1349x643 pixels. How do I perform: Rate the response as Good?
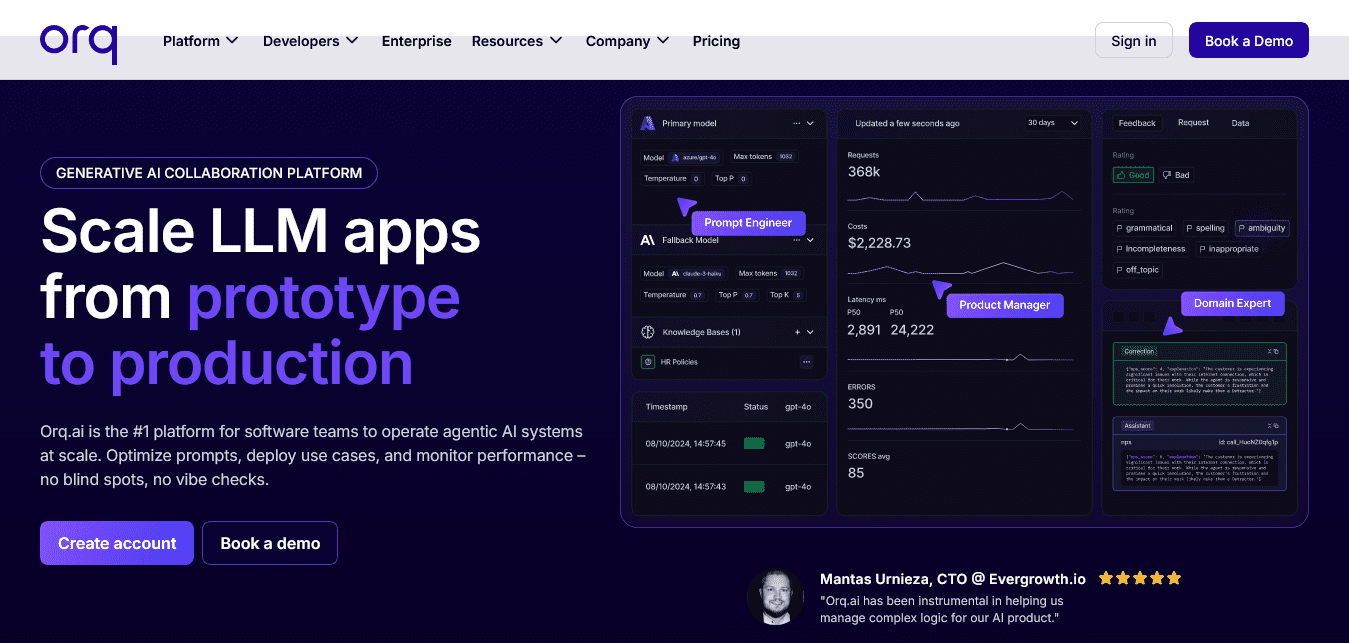1134,175
